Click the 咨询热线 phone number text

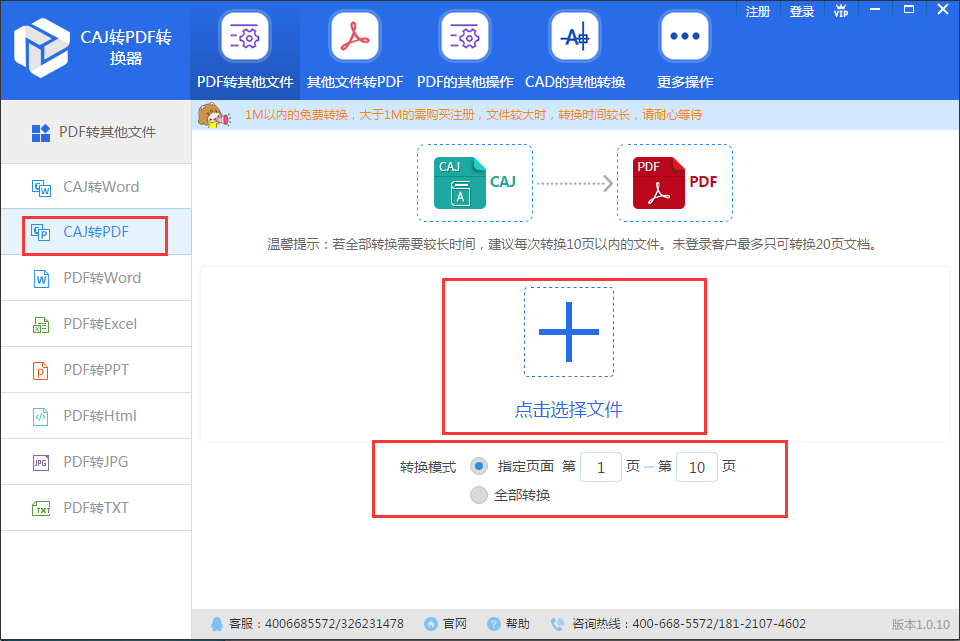click(689, 624)
